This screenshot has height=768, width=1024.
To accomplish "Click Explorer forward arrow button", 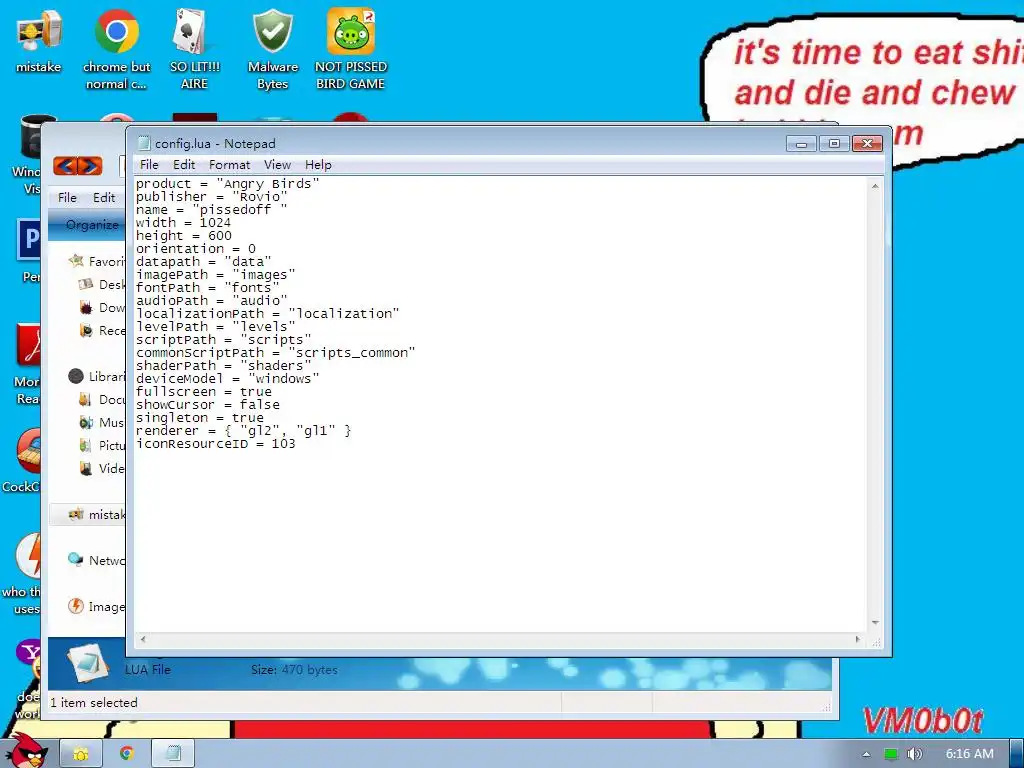I will click(x=91, y=166).
